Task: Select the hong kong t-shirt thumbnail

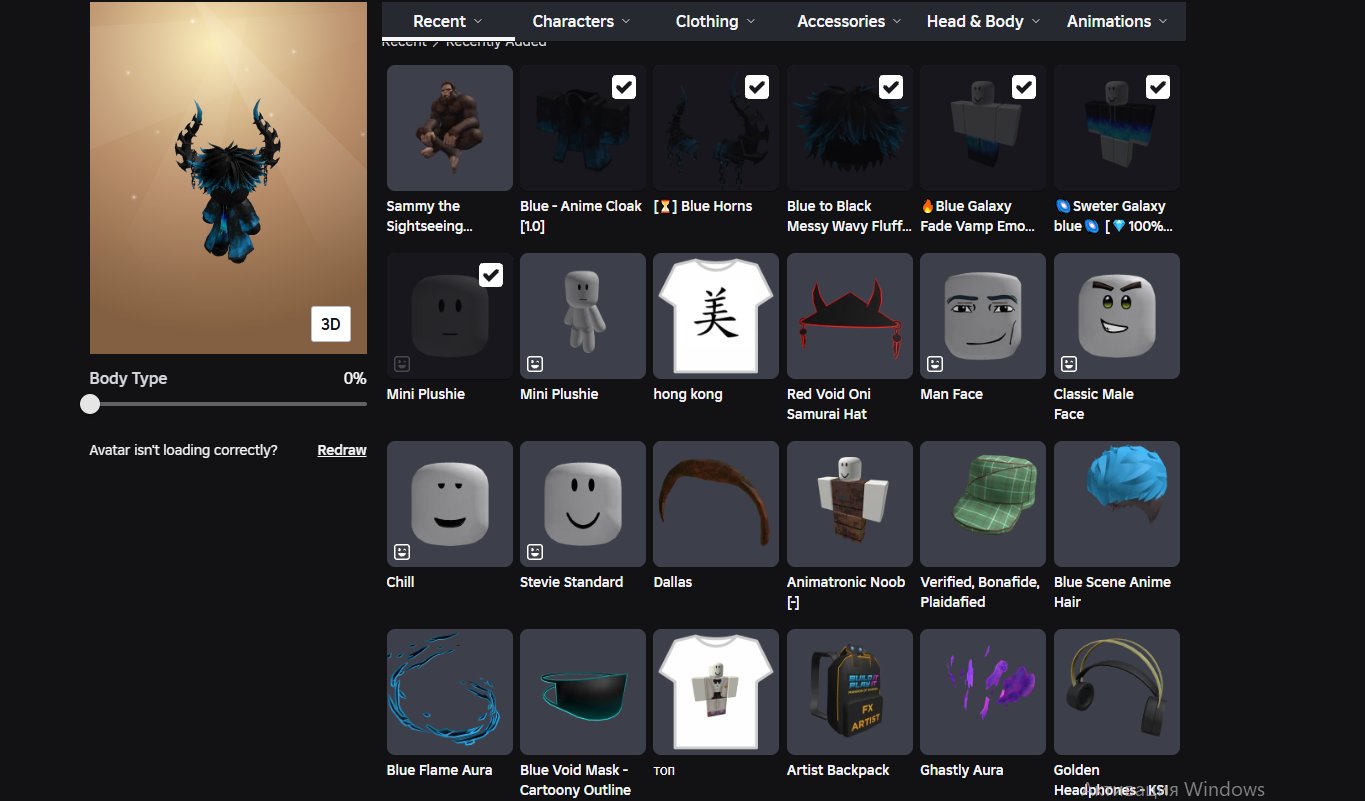Action: coord(715,316)
